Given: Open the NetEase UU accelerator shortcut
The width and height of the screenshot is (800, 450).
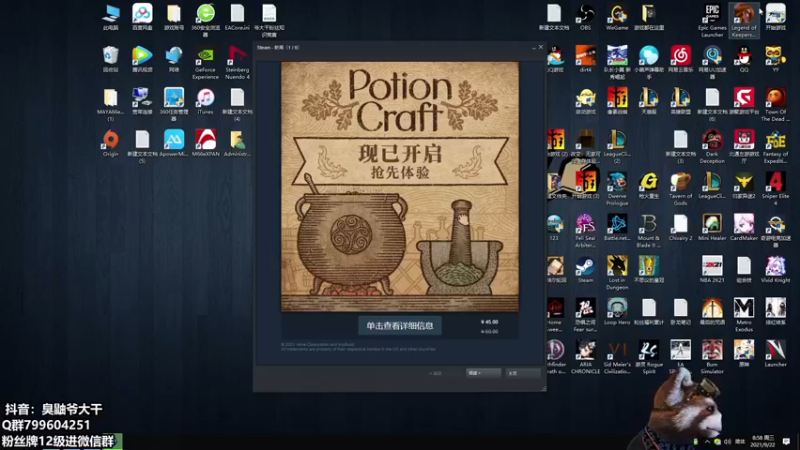Looking at the screenshot, I should [712, 62].
